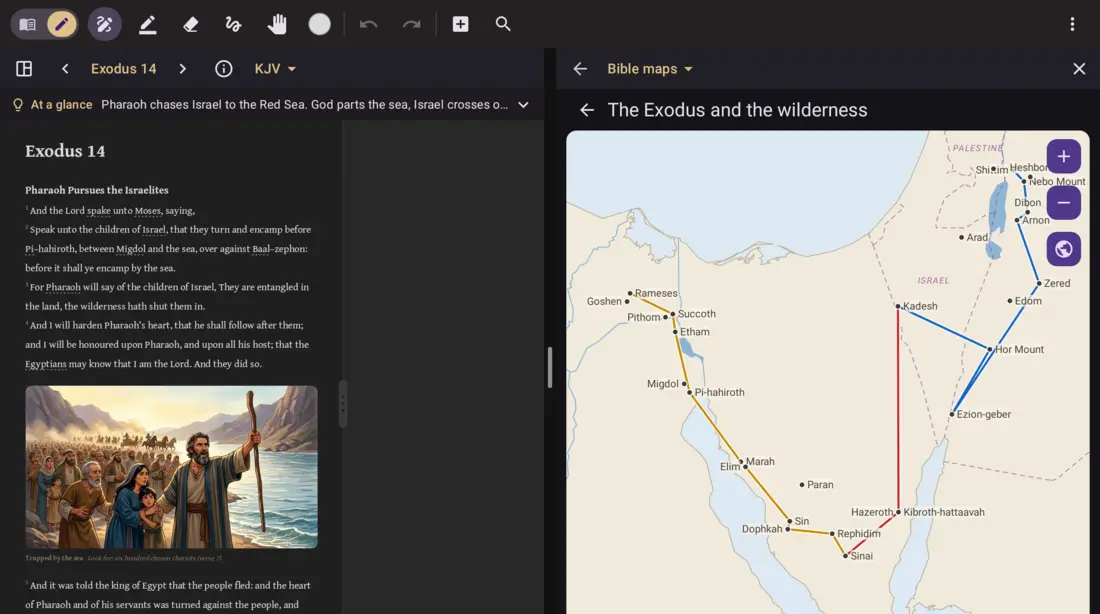Click the Pi-hahiroth map label
1100x614 pixels.
pyautogui.click(x=719, y=392)
